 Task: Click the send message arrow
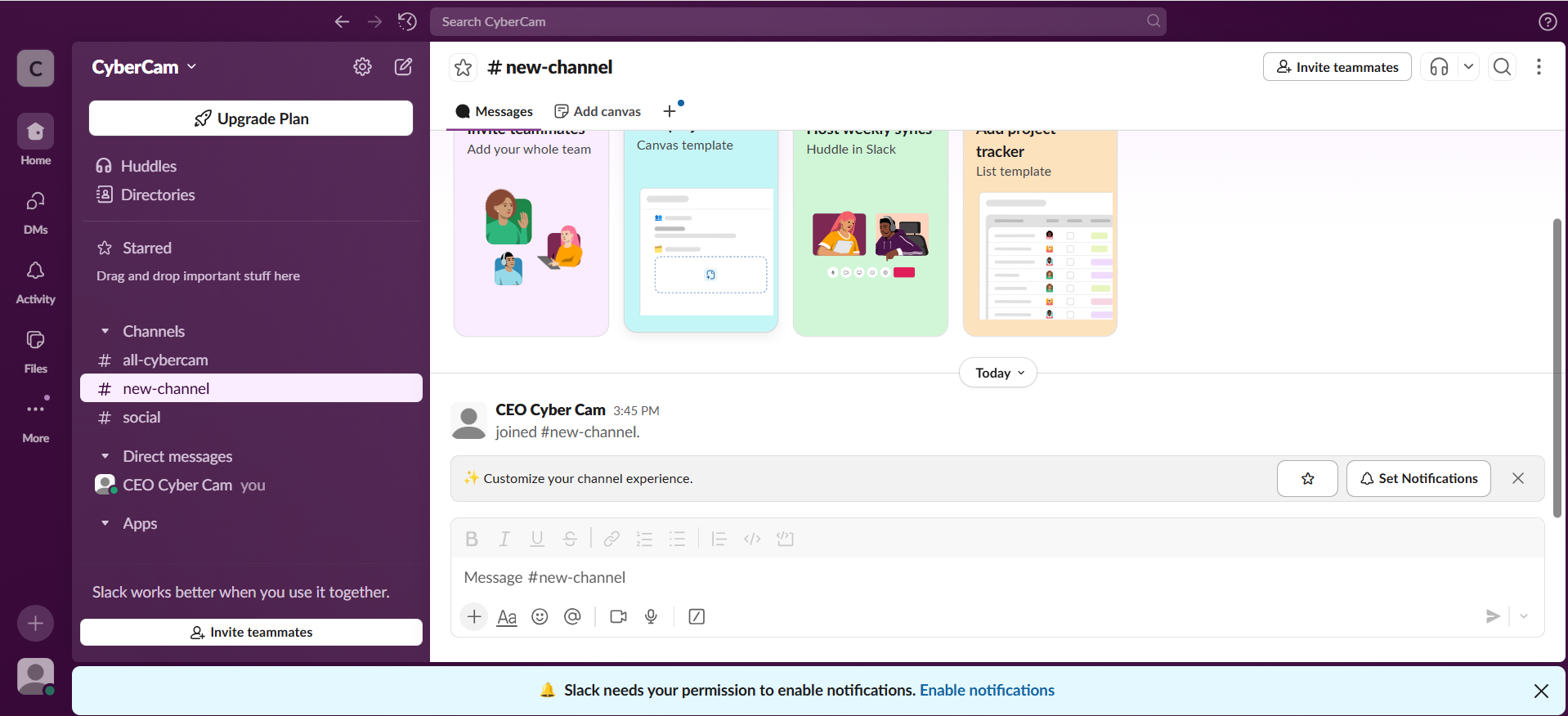pos(1493,616)
